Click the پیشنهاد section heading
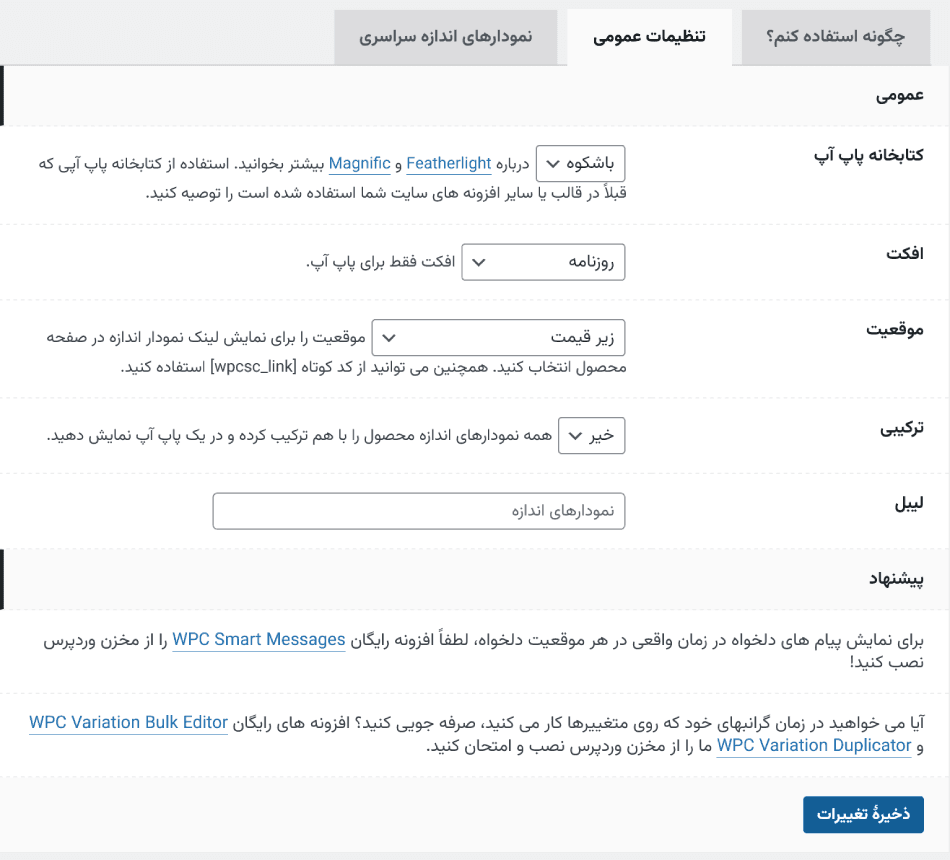 (897, 579)
